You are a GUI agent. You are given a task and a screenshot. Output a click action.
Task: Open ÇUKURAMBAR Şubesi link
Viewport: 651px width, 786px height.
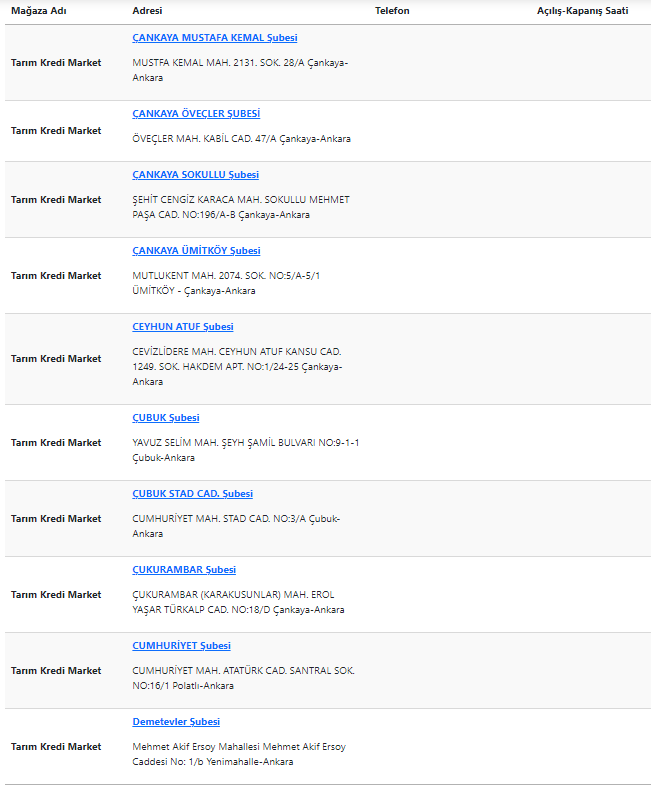click(184, 570)
